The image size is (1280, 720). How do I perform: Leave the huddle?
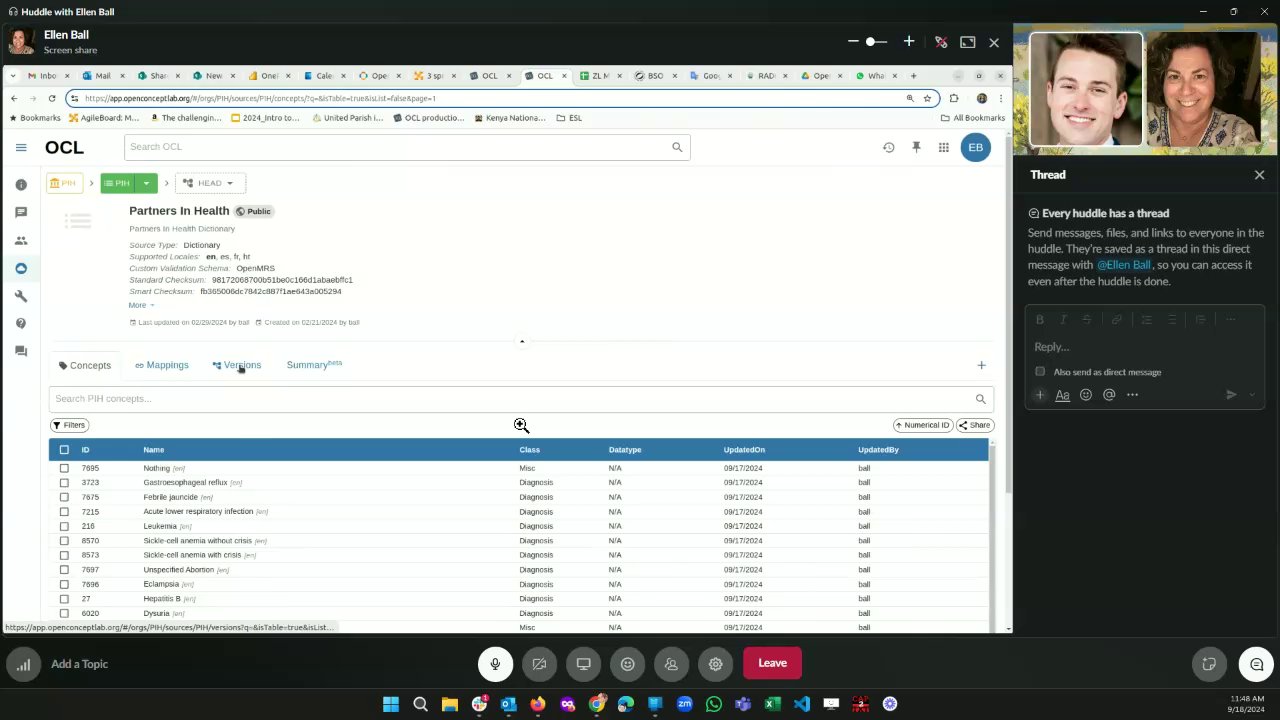772,663
